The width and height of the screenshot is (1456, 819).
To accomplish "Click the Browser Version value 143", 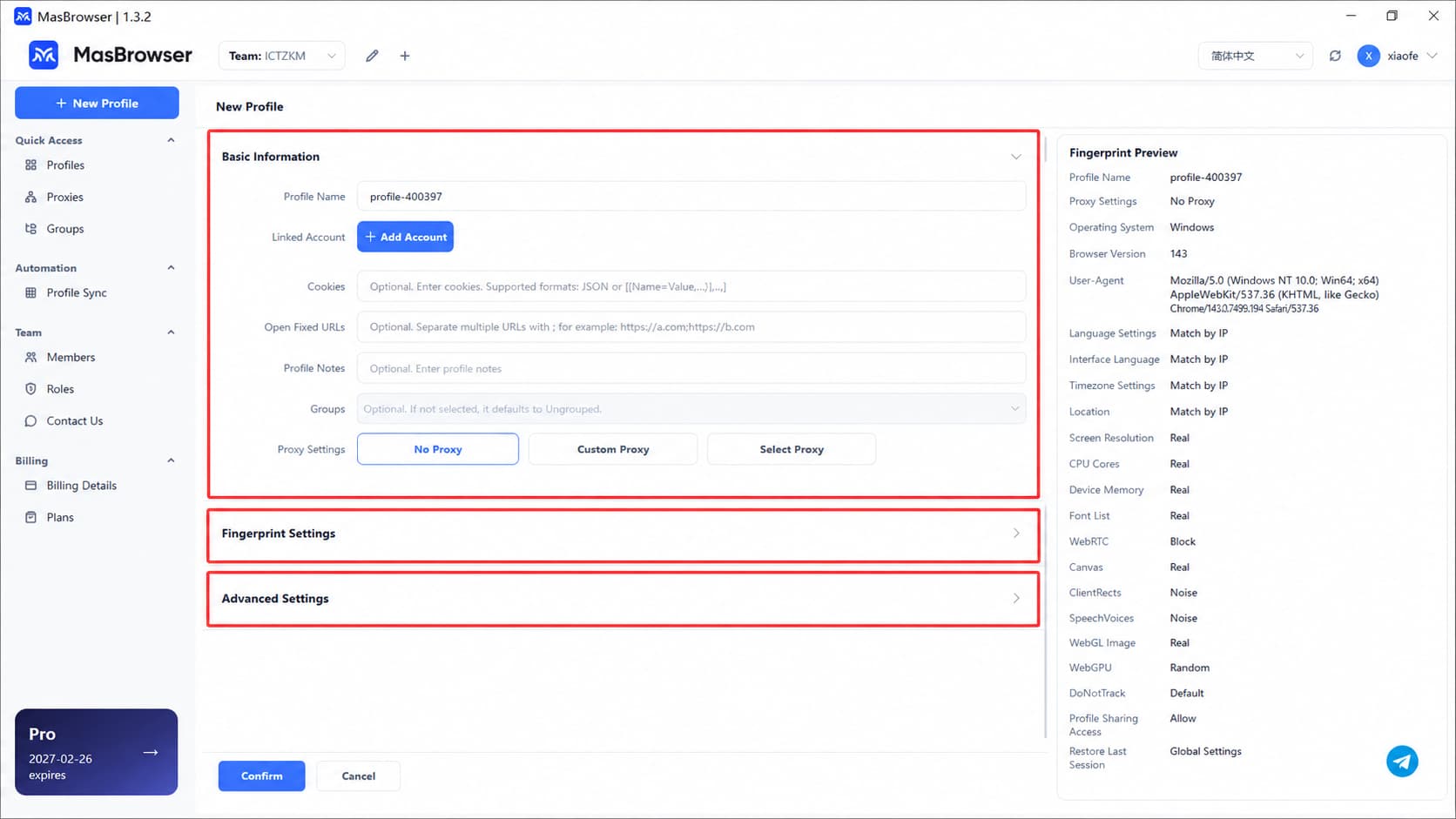I will [1178, 254].
